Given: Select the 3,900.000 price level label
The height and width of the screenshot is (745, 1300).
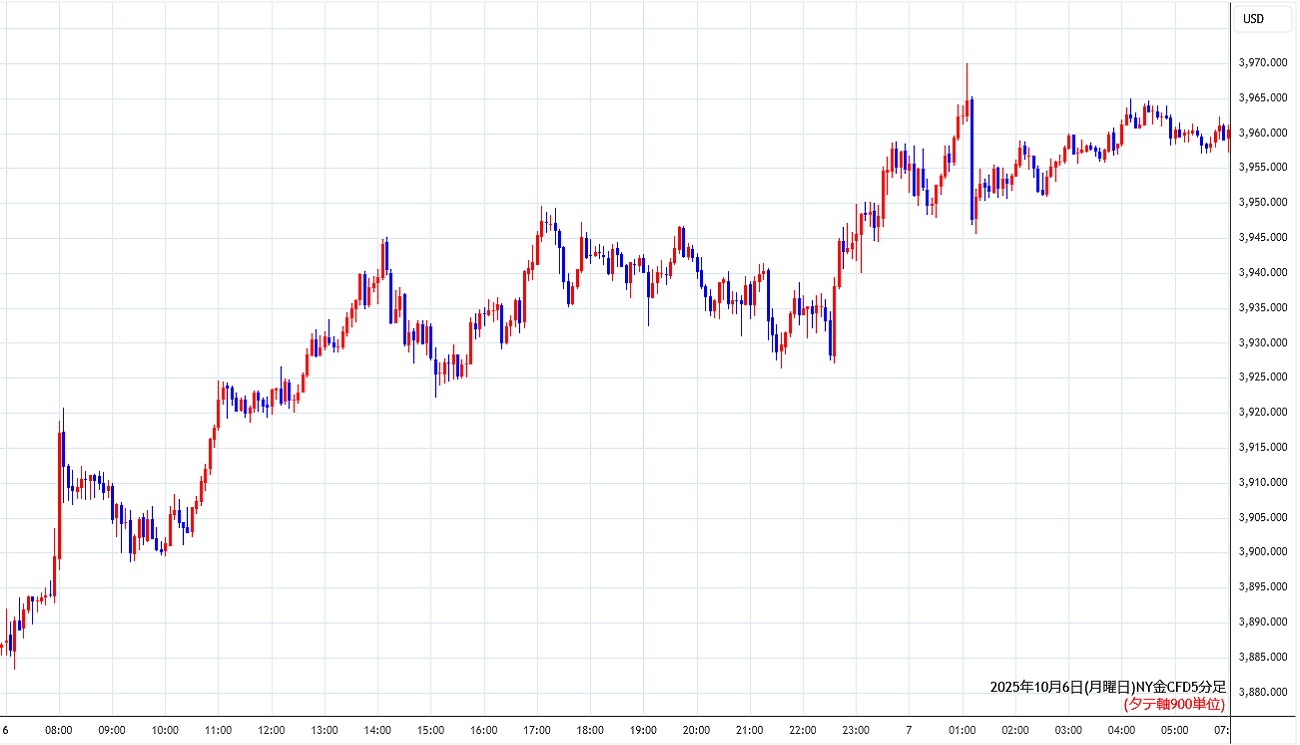Looking at the screenshot, I should pyautogui.click(x=1260, y=552).
